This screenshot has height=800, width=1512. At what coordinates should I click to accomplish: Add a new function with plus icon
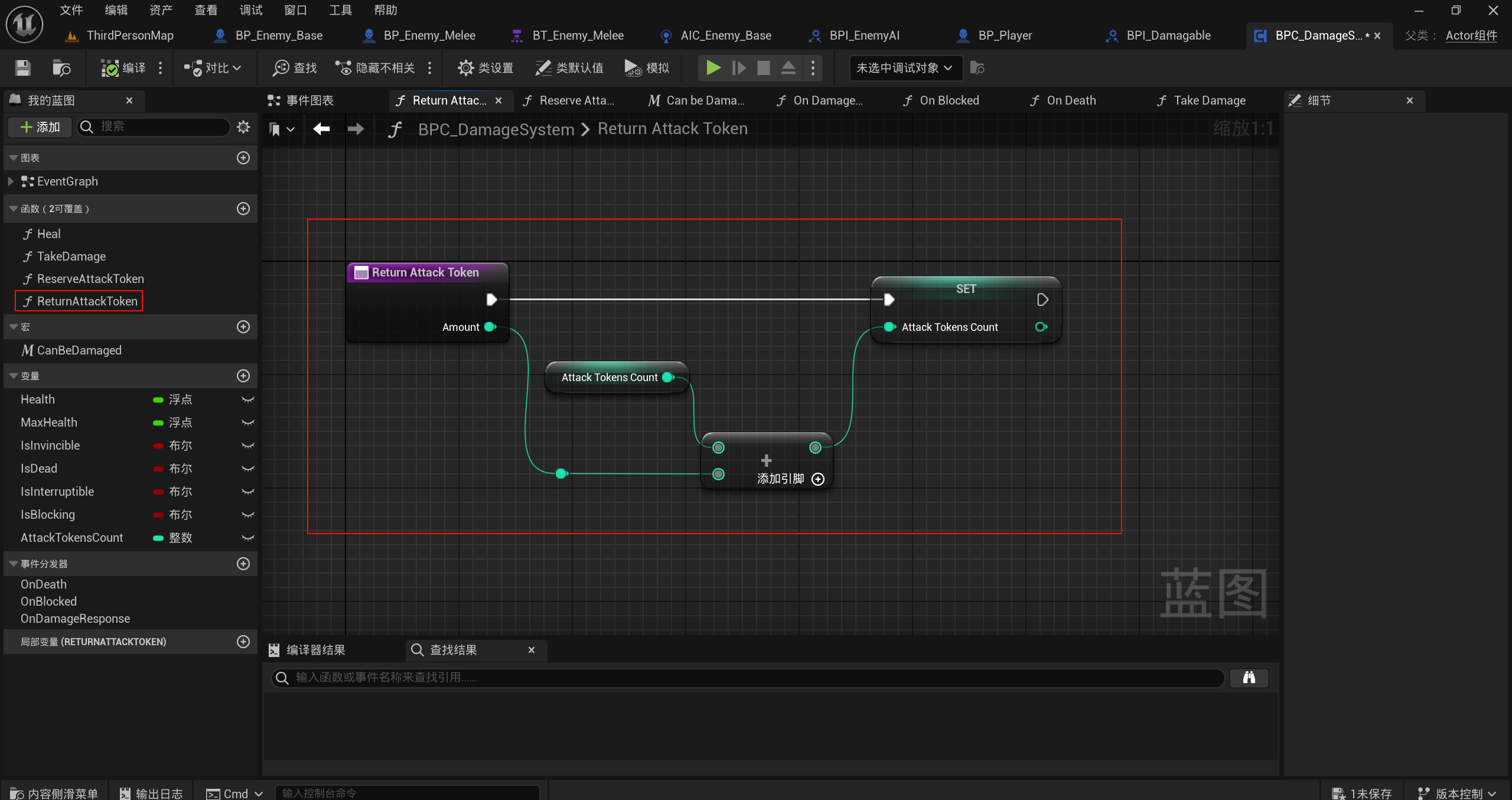[243, 209]
